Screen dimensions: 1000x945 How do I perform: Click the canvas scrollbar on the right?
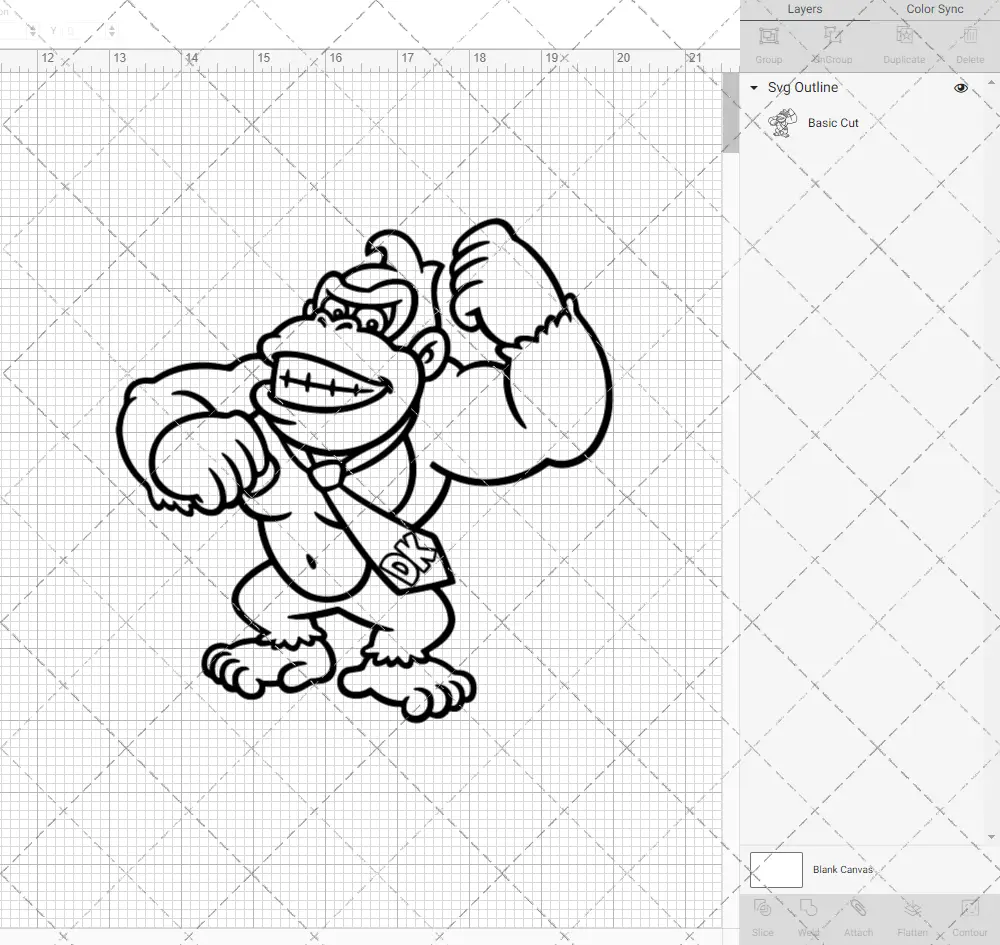[730, 112]
